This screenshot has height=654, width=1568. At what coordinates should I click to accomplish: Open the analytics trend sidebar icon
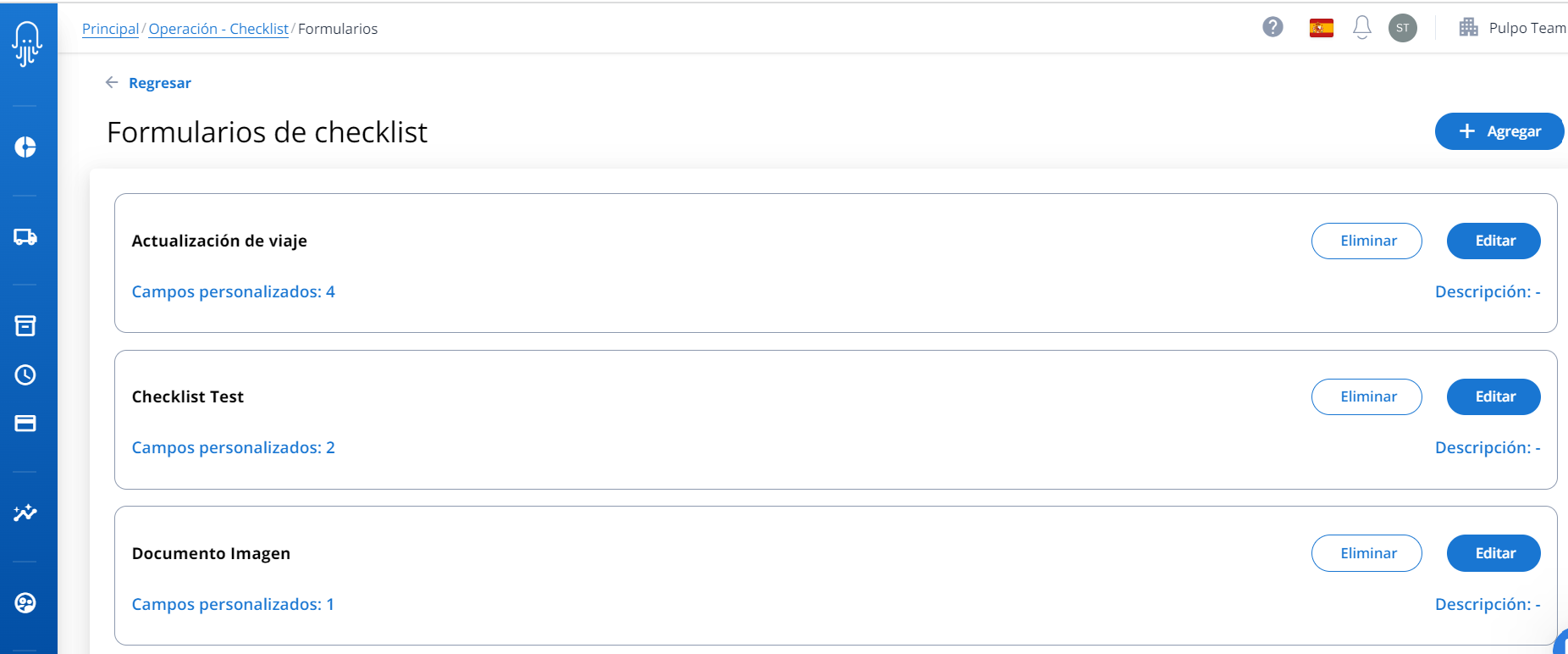pos(25,513)
